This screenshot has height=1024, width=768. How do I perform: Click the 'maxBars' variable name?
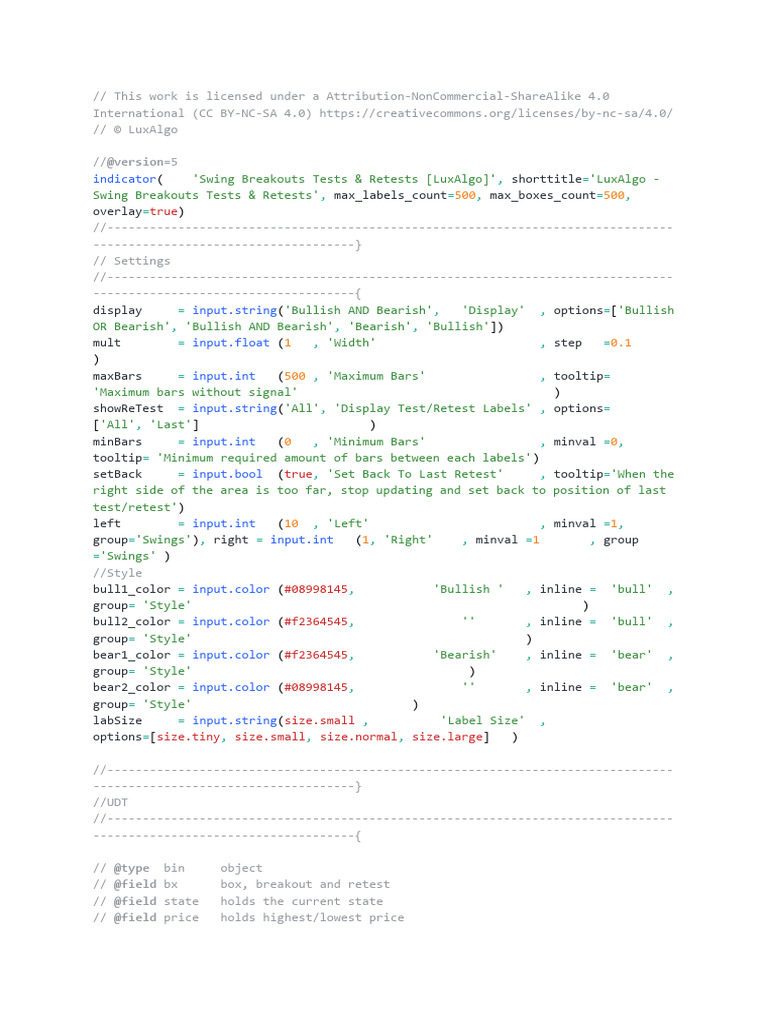pyautogui.click(x=118, y=376)
